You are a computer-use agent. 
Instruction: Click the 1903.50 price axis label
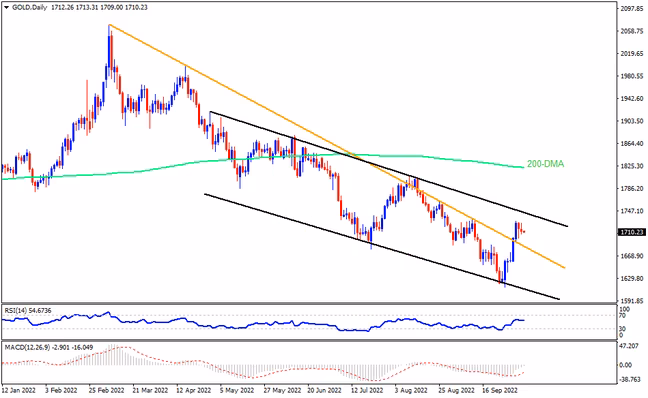tap(632, 121)
